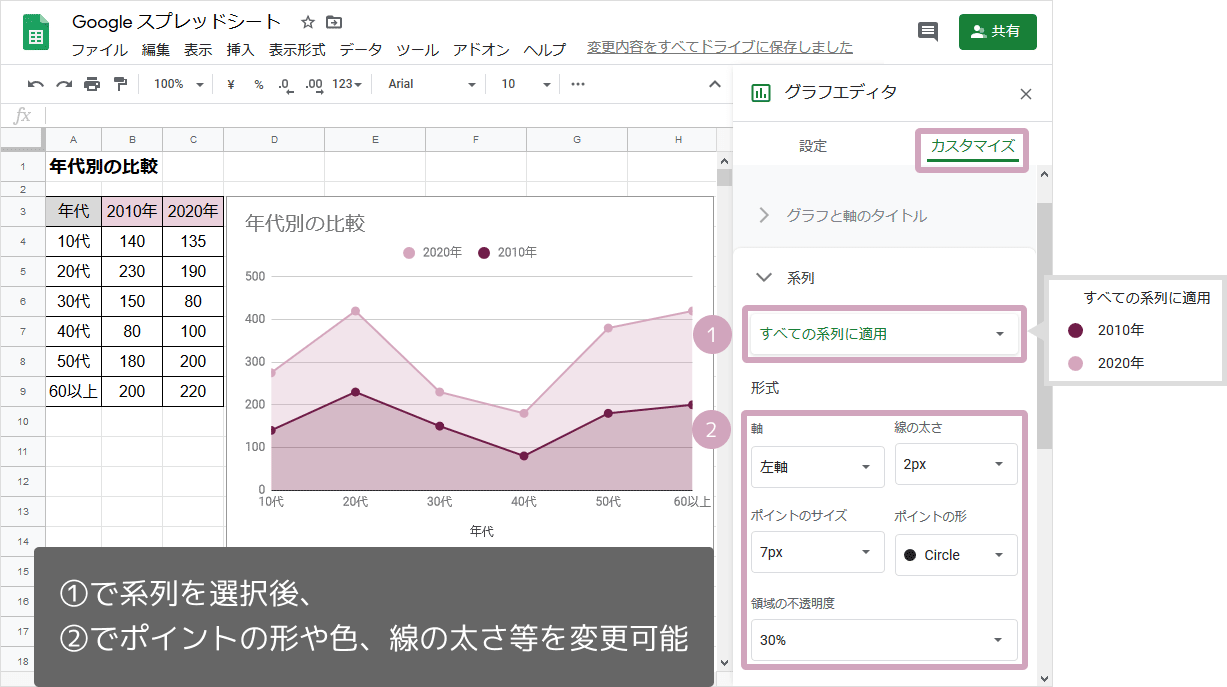Apply percent format from toolbar

pyautogui.click(x=258, y=85)
